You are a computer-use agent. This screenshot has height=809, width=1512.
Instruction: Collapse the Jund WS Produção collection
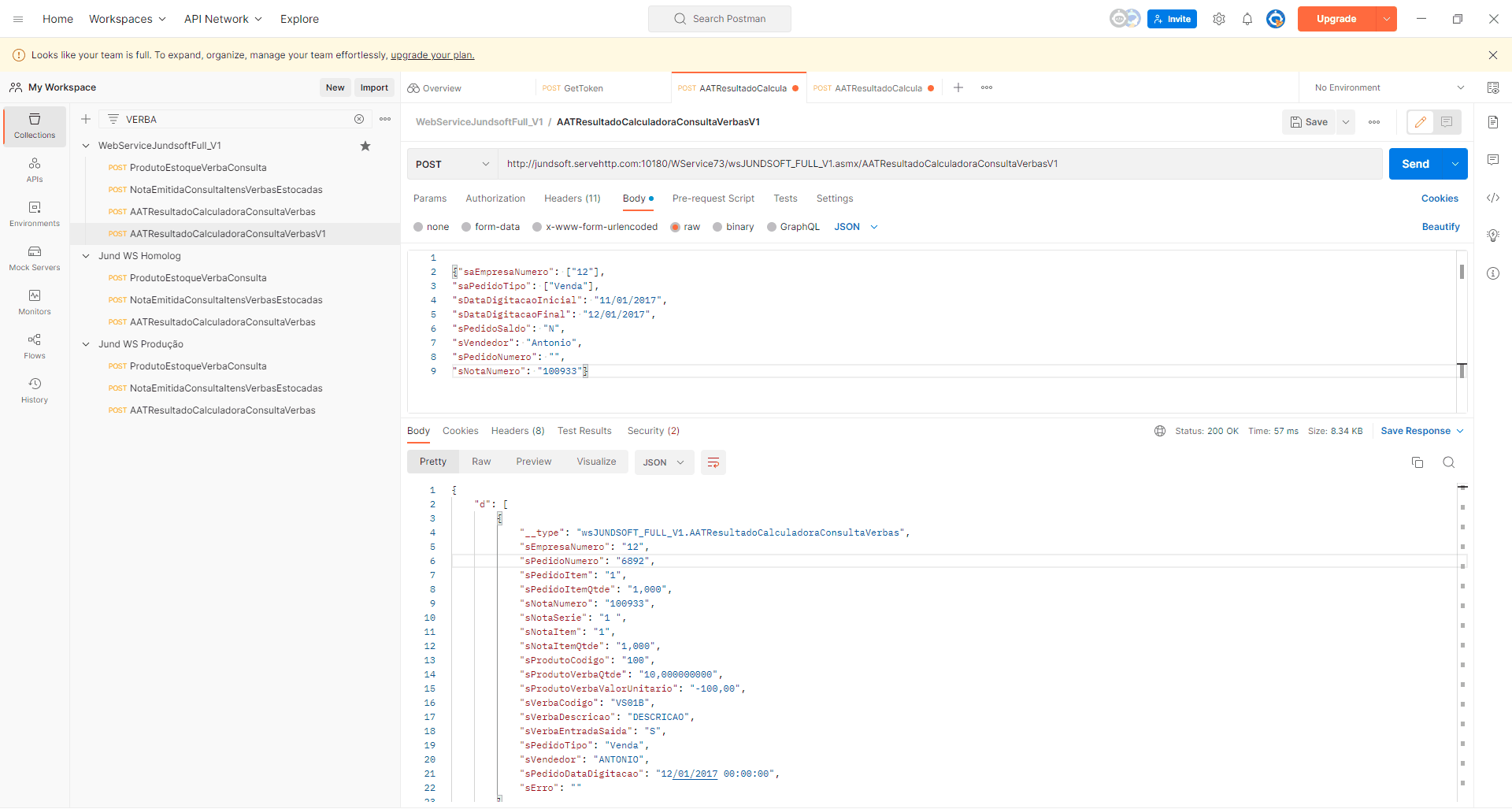coord(86,344)
